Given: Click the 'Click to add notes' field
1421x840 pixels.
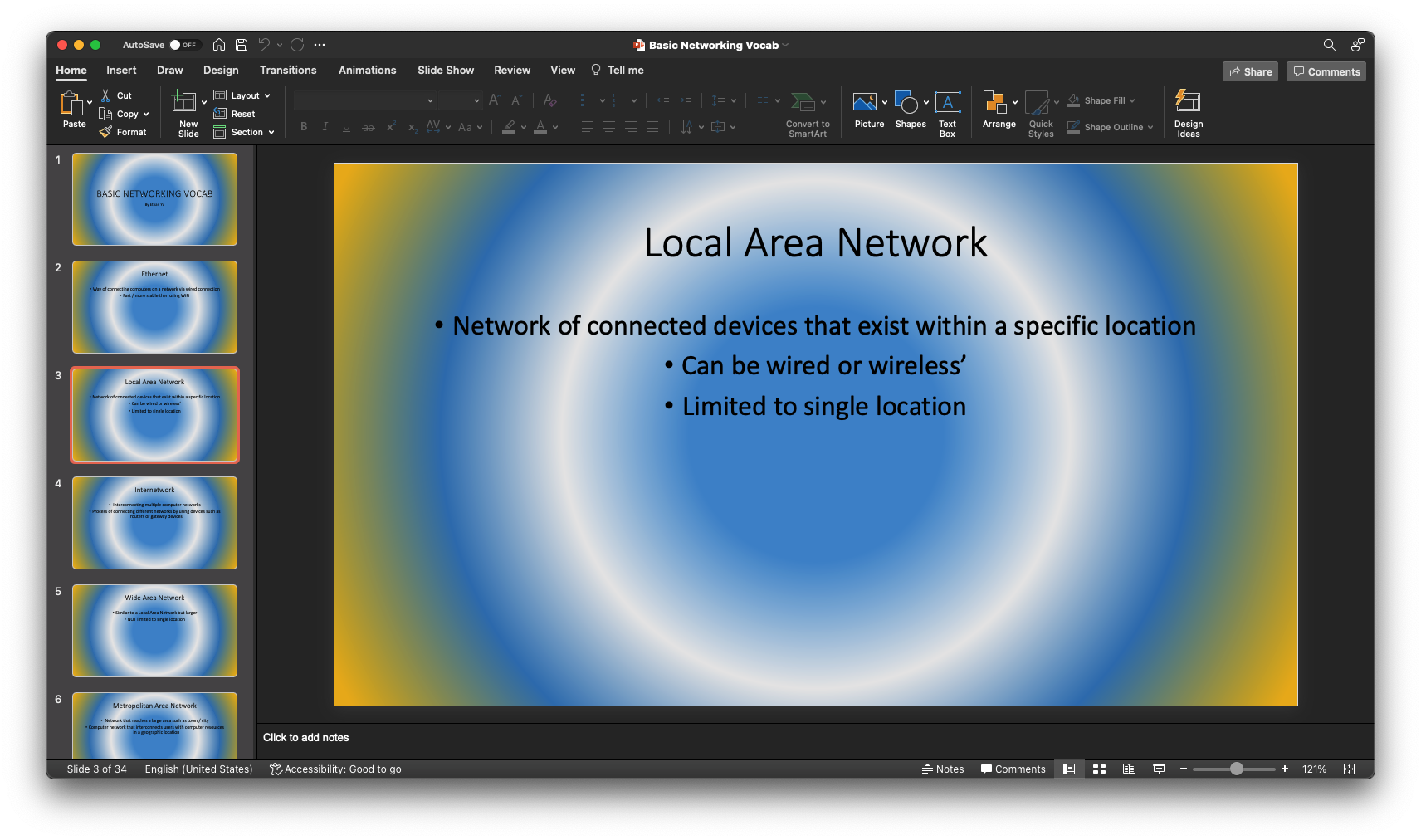Looking at the screenshot, I should [x=815, y=738].
